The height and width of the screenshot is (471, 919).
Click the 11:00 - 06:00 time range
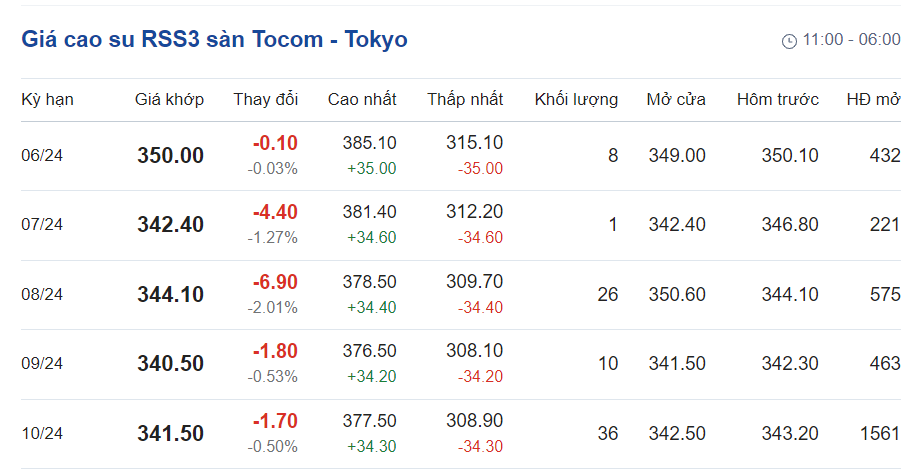(x=851, y=40)
